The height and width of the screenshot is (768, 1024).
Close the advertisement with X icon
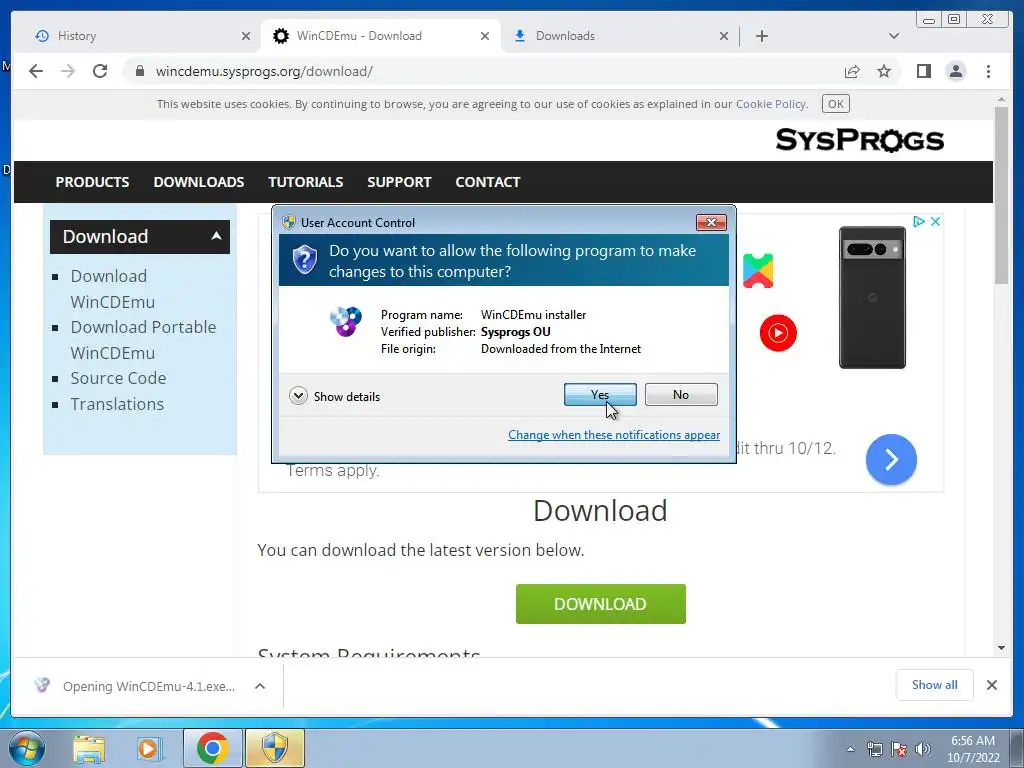pyautogui.click(x=935, y=221)
